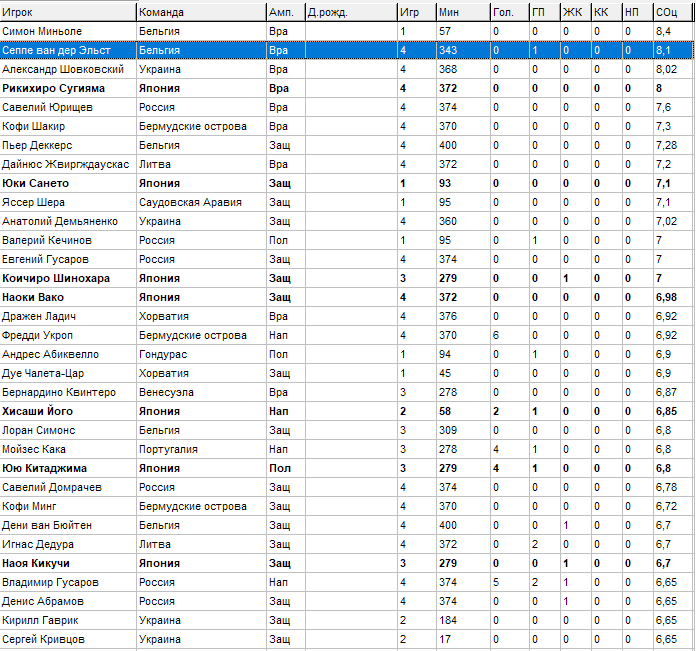Select player Кофи Шакир
696x651 pixels.
(34, 126)
